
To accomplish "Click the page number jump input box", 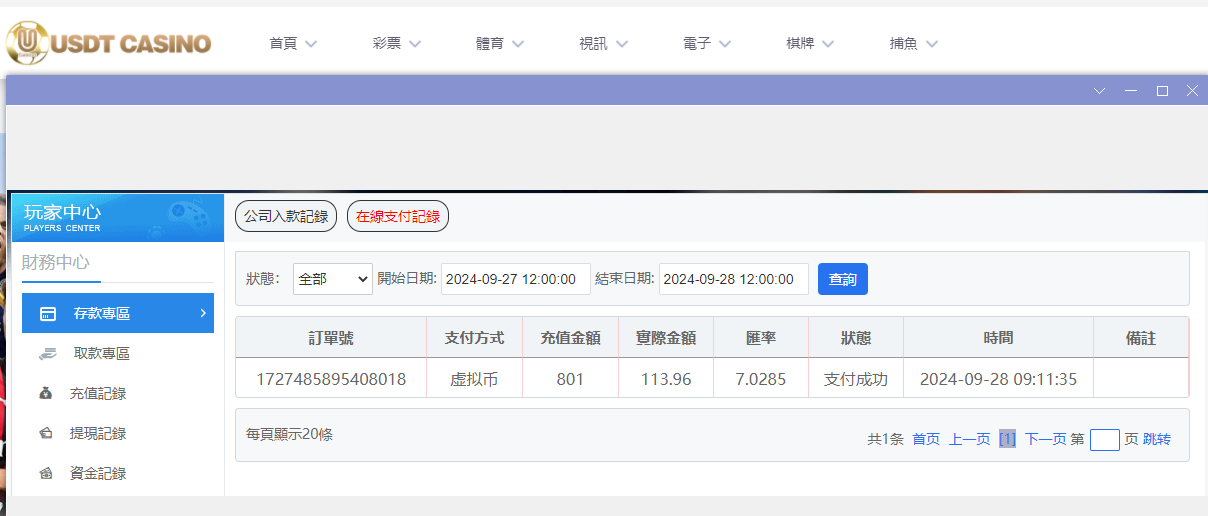I will [x=1104, y=440].
